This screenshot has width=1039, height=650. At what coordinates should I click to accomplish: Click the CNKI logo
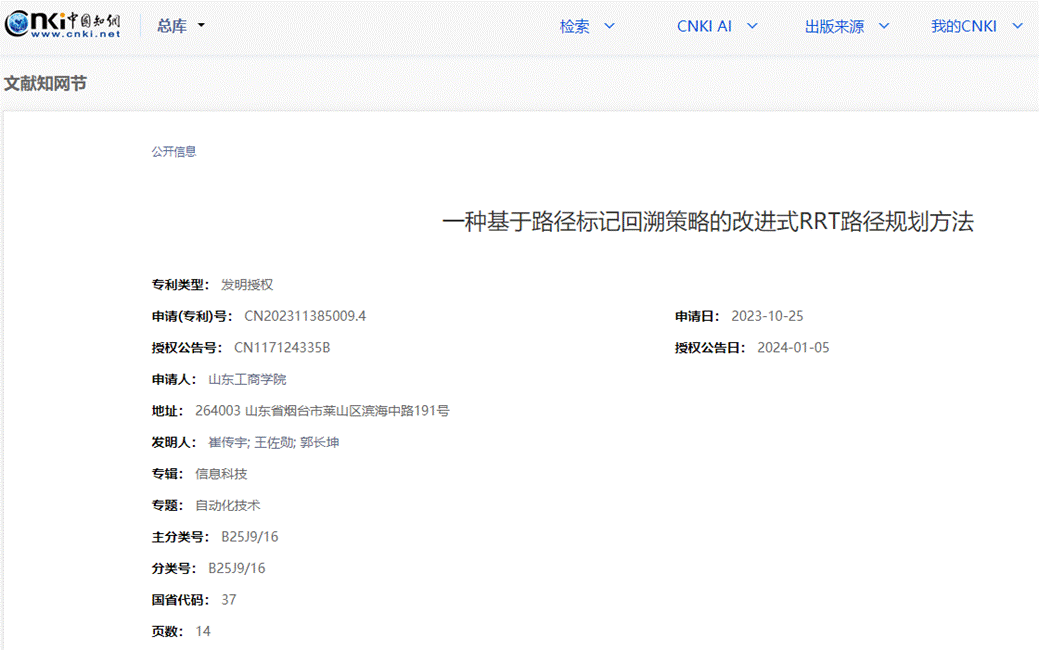pyautogui.click(x=62, y=24)
